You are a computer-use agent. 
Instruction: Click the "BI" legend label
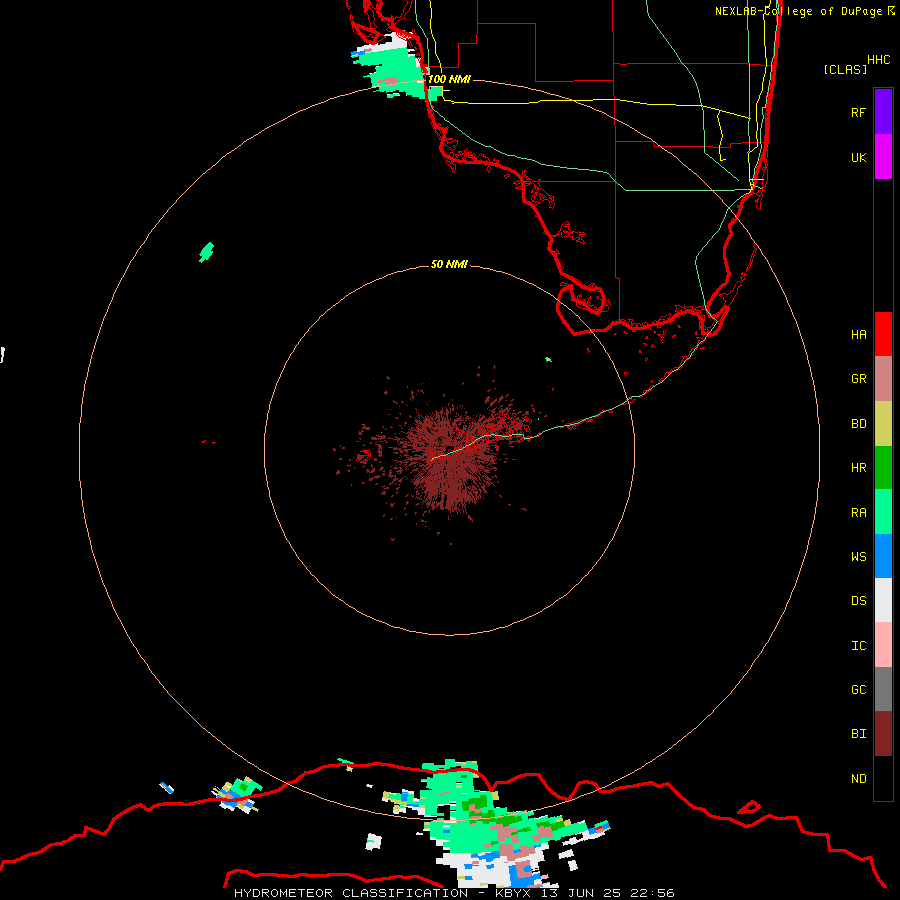pyautogui.click(x=858, y=734)
